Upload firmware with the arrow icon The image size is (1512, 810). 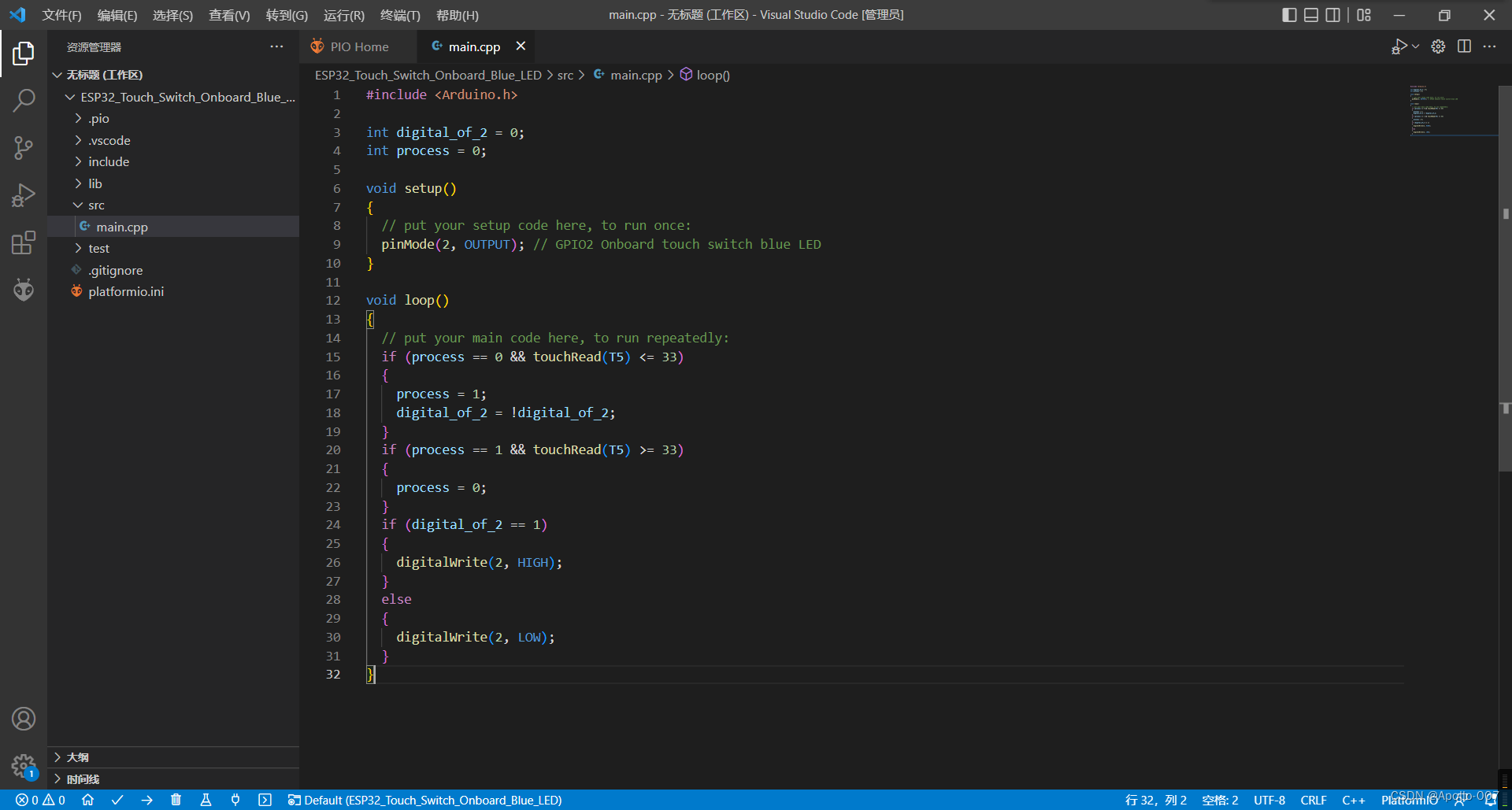click(147, 800)
